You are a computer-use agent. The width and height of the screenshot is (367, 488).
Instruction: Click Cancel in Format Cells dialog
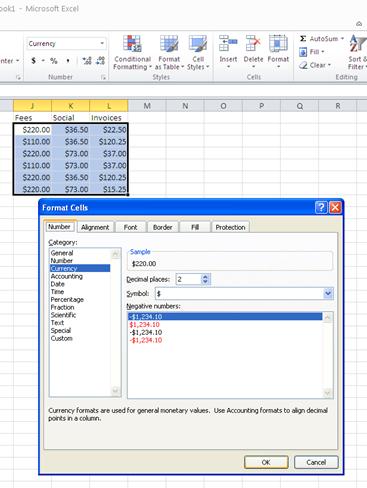(x=316, y=462)
